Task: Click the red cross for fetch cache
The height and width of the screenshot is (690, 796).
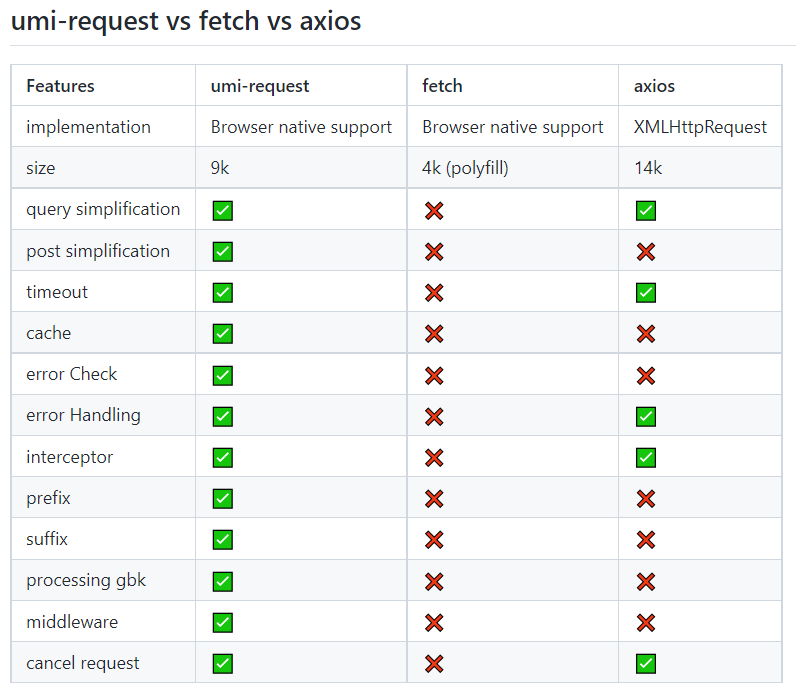Action: coord(434,334)
